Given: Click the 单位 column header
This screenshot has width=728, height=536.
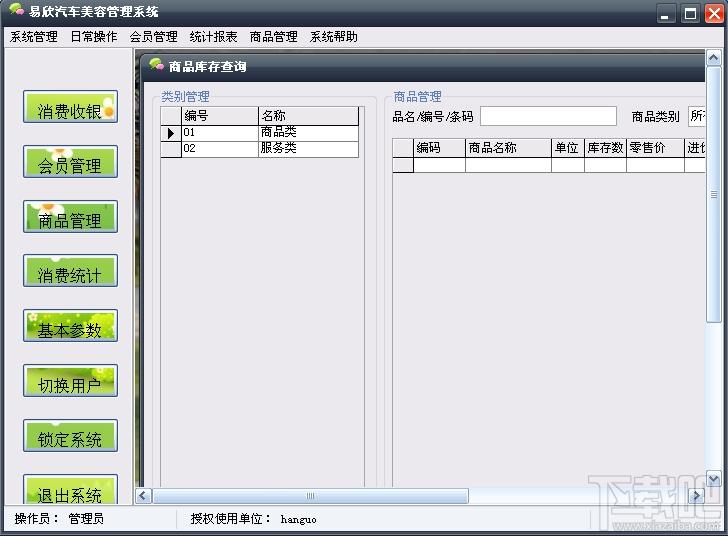Looking at the screenshot, I should [x=568, y=148].
